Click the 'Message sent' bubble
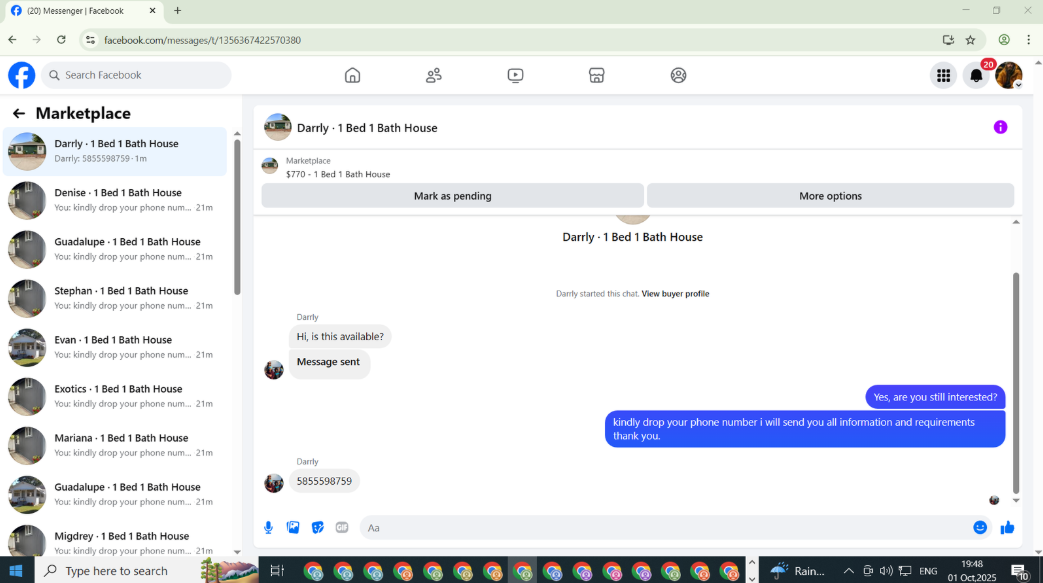The height and width of the screenshot is (583, 1043). tap(329, 362)
